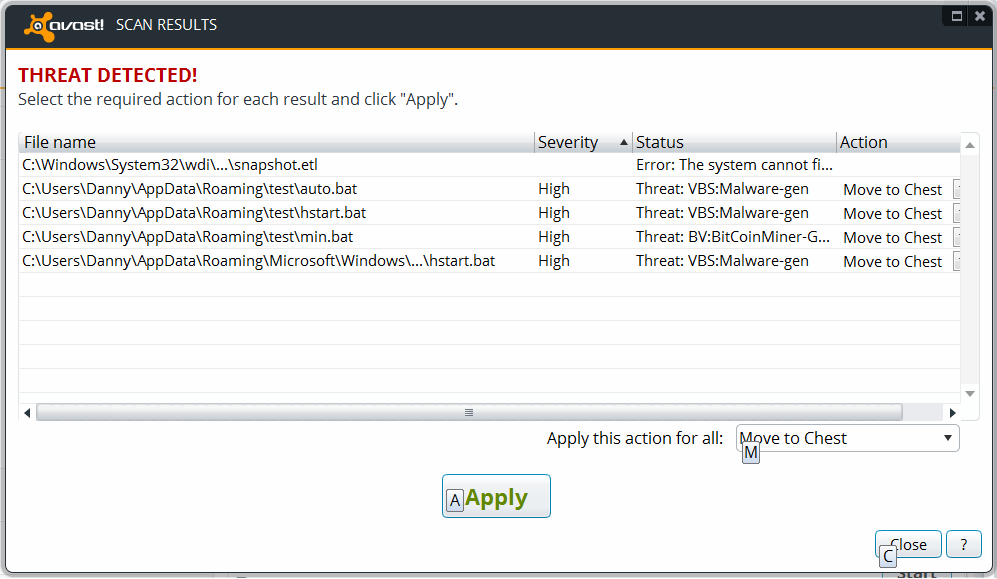Click 'Error: The system cannot fi...' status
Screen dimensions: 997x579
coord(734,165)
